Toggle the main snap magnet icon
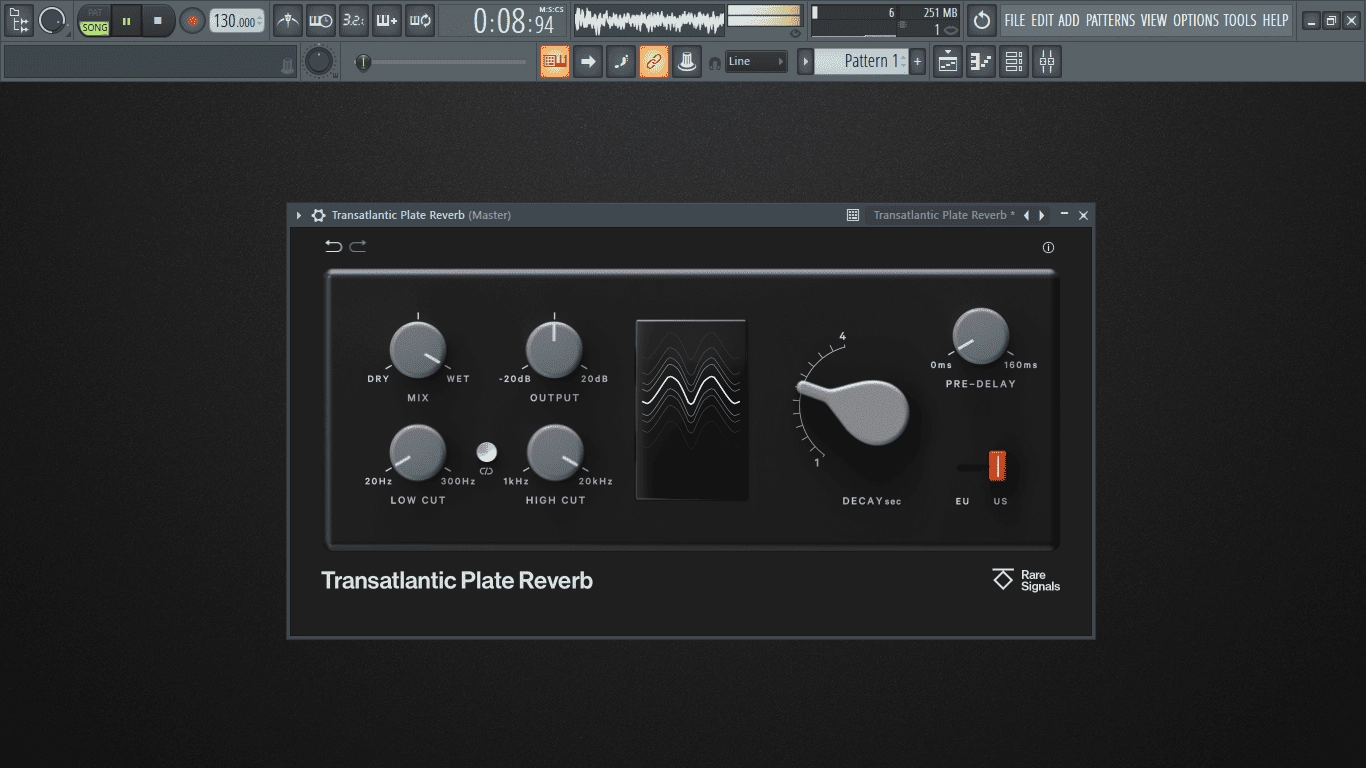This screenshot has height=768, width=1366. (x=714, y=62)
